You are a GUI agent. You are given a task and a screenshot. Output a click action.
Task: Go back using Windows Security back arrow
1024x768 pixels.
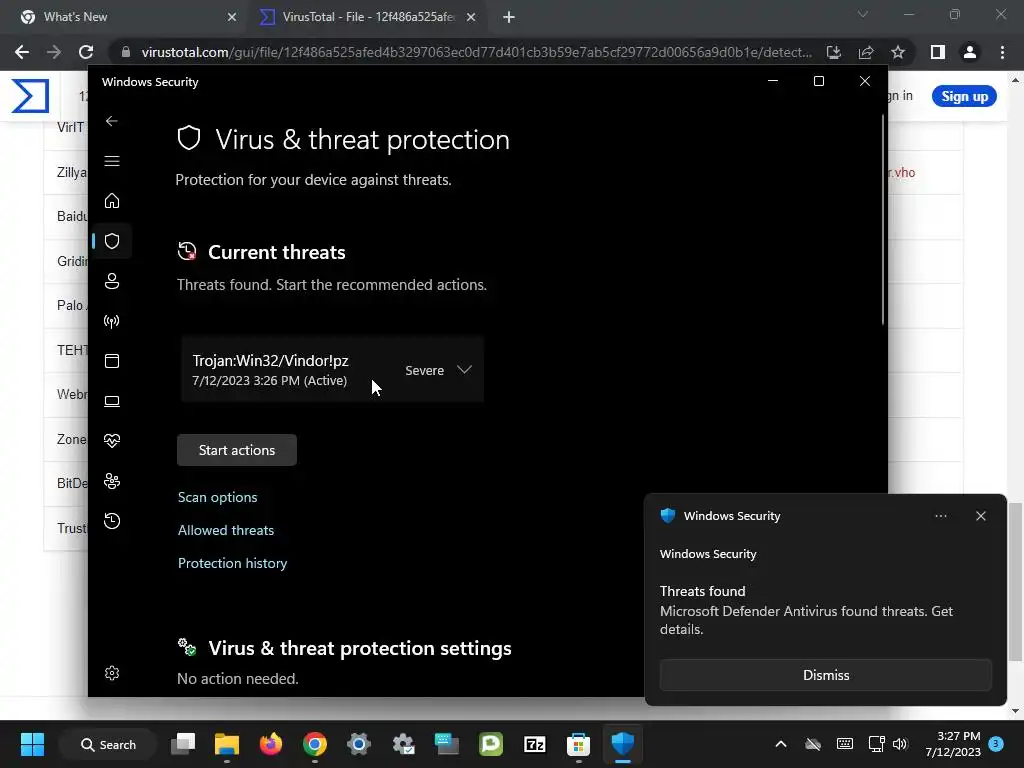[112, 121]
